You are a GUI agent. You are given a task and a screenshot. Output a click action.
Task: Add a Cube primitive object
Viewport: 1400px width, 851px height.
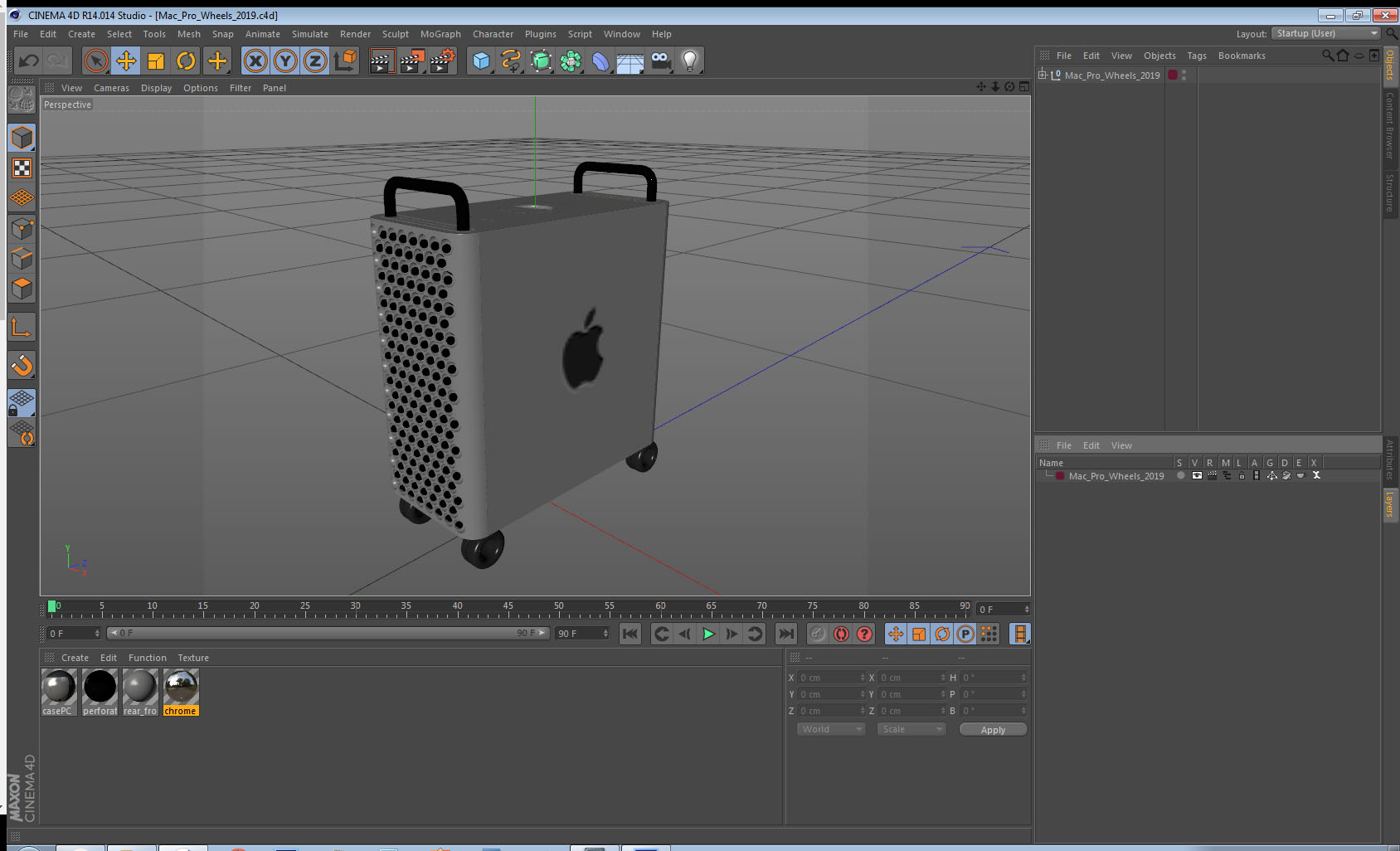(481, 61)
